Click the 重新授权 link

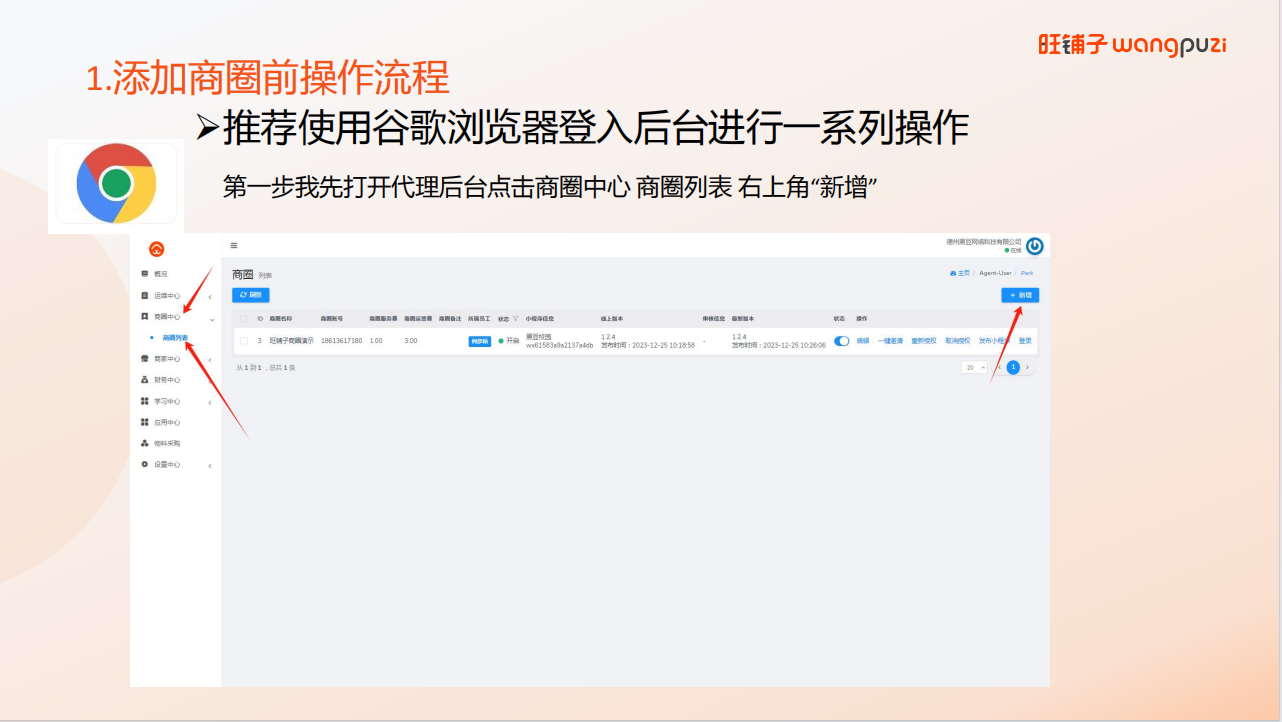924,341
